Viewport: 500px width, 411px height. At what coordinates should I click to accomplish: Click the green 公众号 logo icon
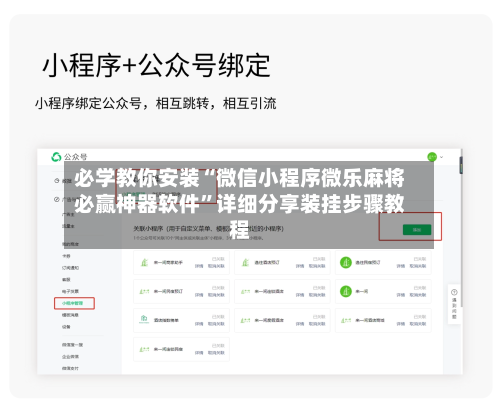[x=56, y=157]
